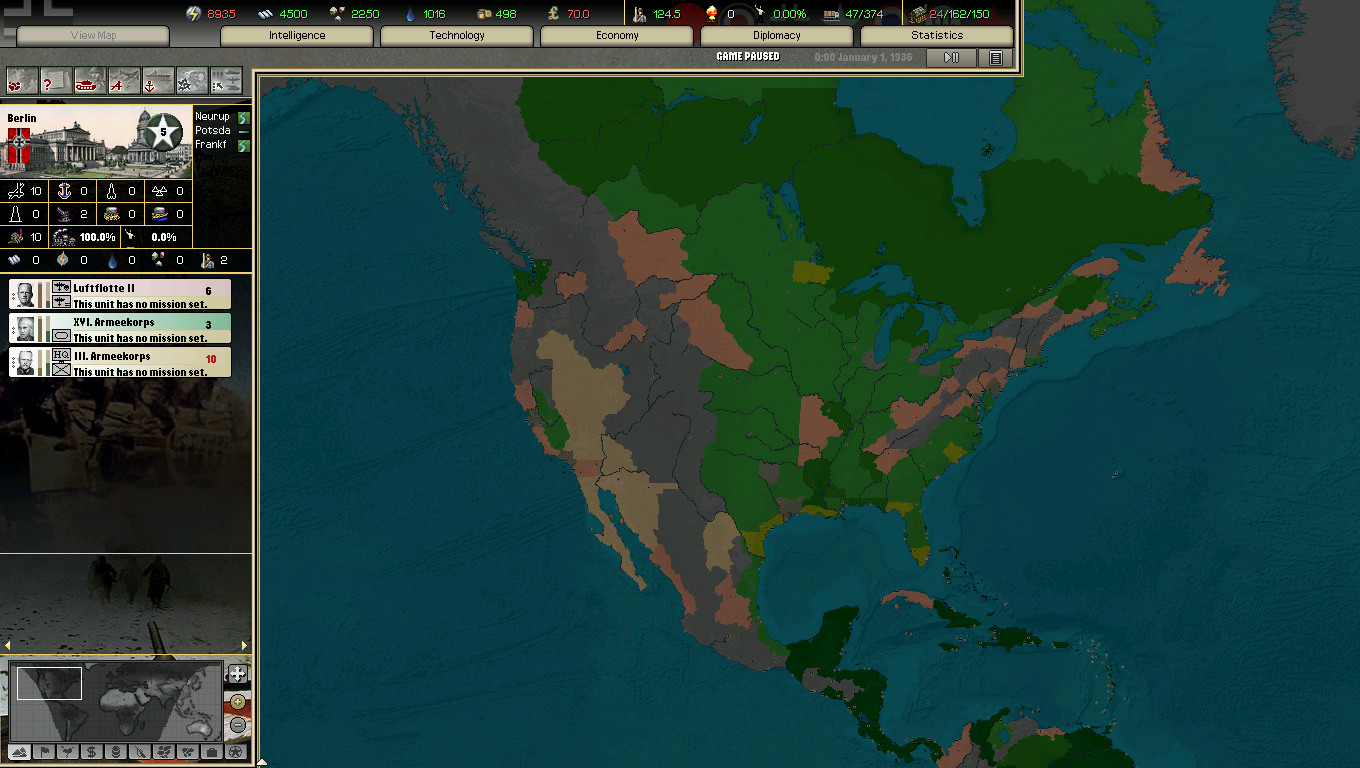
Task: Click the right scroll arrow above minimap
Action: point(245,646)
